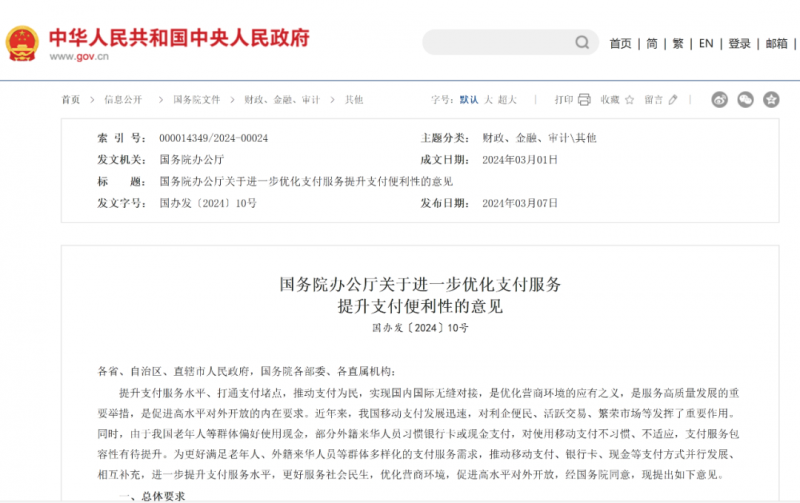
Task: Go to 信息公开 in the breadcrumb
Action: [123, 100]
